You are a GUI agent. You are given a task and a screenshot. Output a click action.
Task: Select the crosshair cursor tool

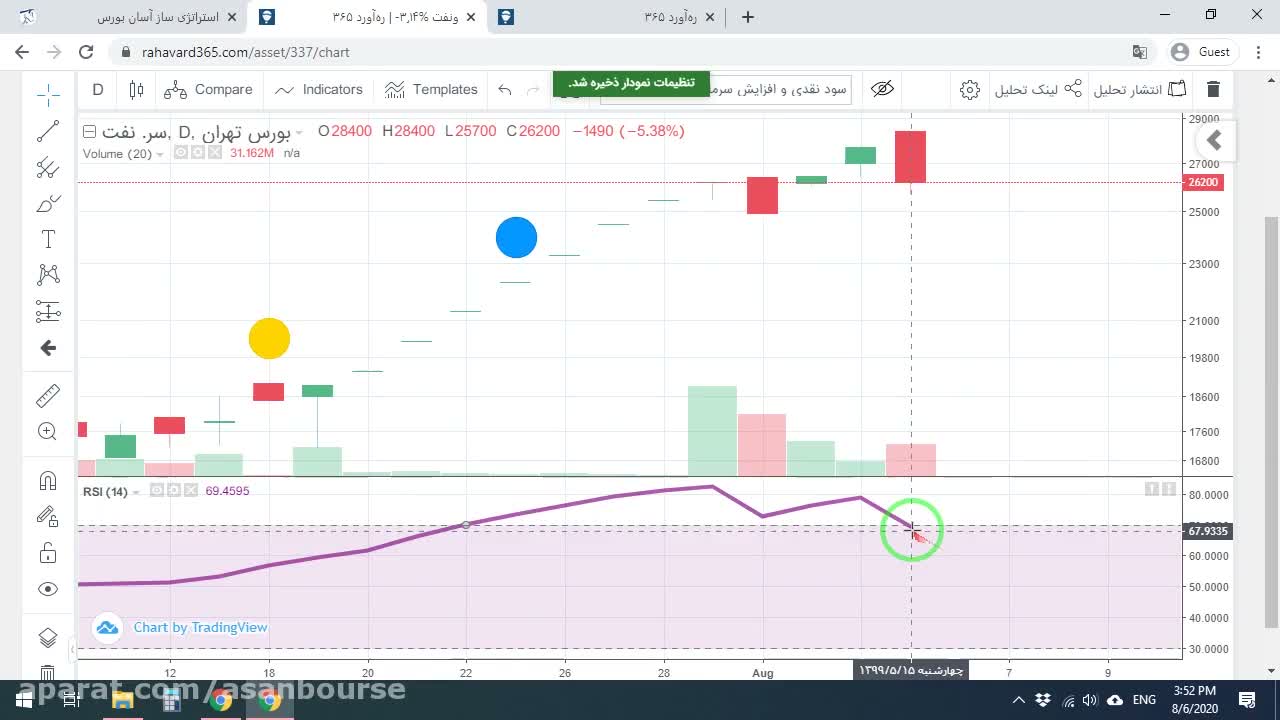point(48,95)
